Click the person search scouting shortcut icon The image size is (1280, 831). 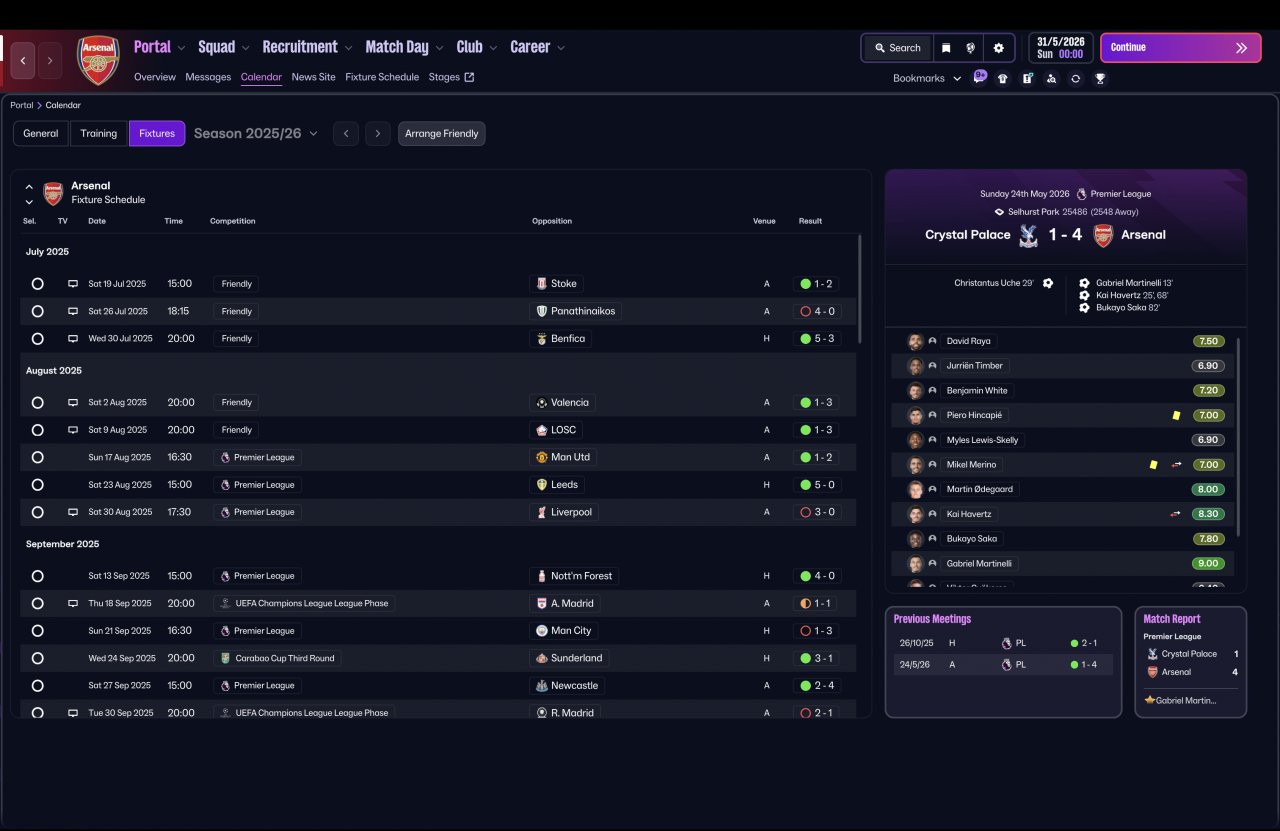tap(1051, 78)
